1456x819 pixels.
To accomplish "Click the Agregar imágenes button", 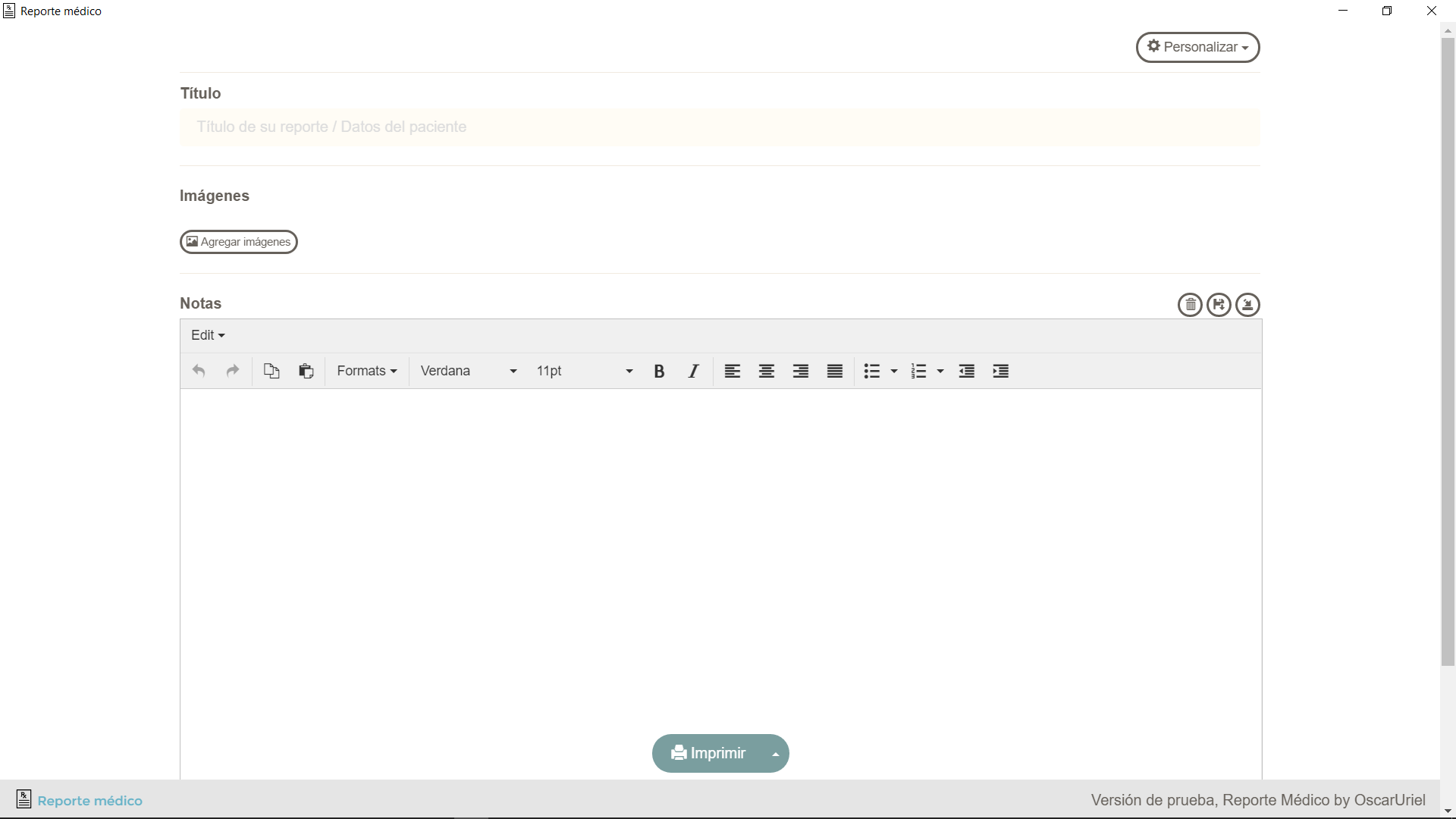I will coord(239,242).
